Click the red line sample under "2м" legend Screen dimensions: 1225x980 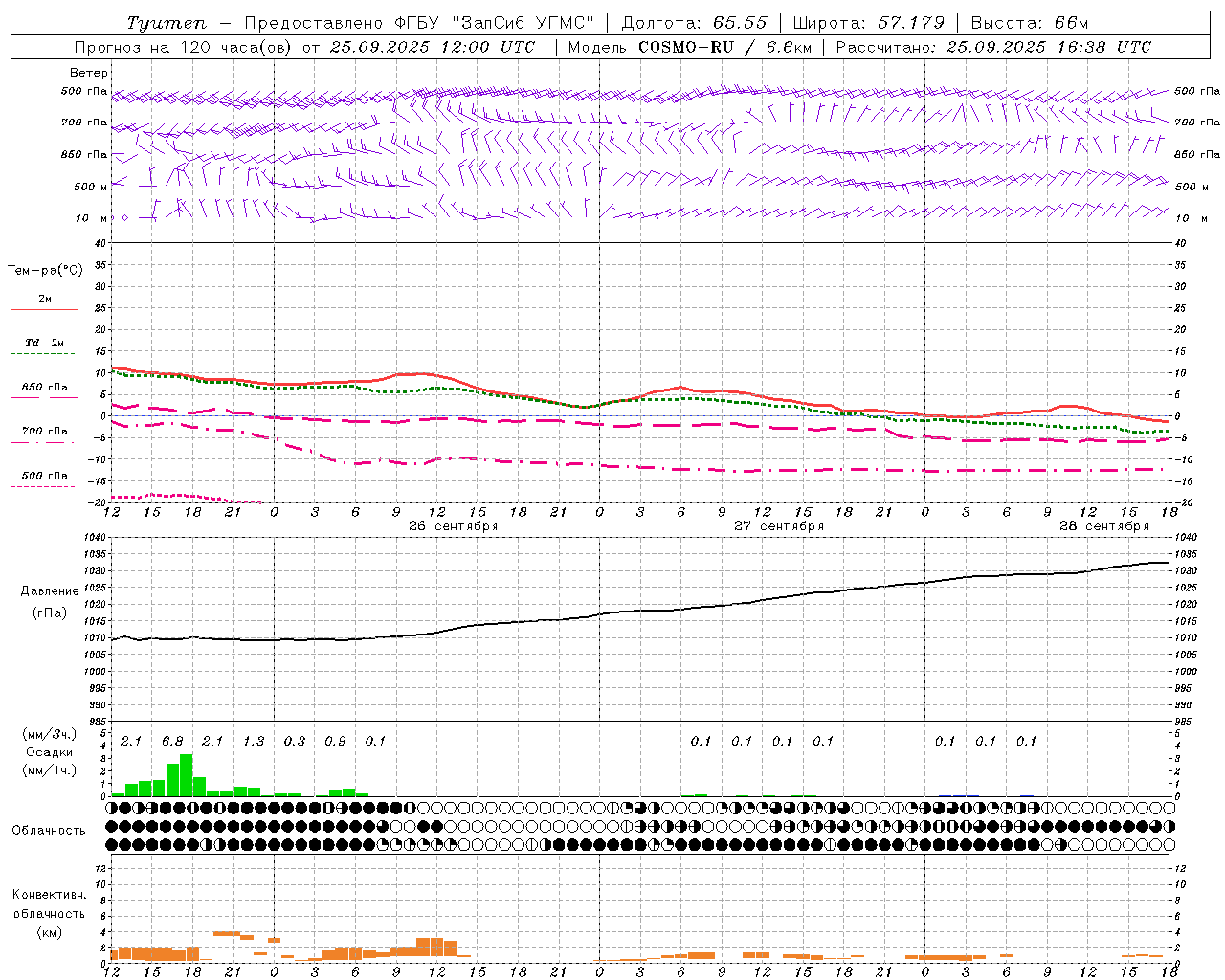44,310
